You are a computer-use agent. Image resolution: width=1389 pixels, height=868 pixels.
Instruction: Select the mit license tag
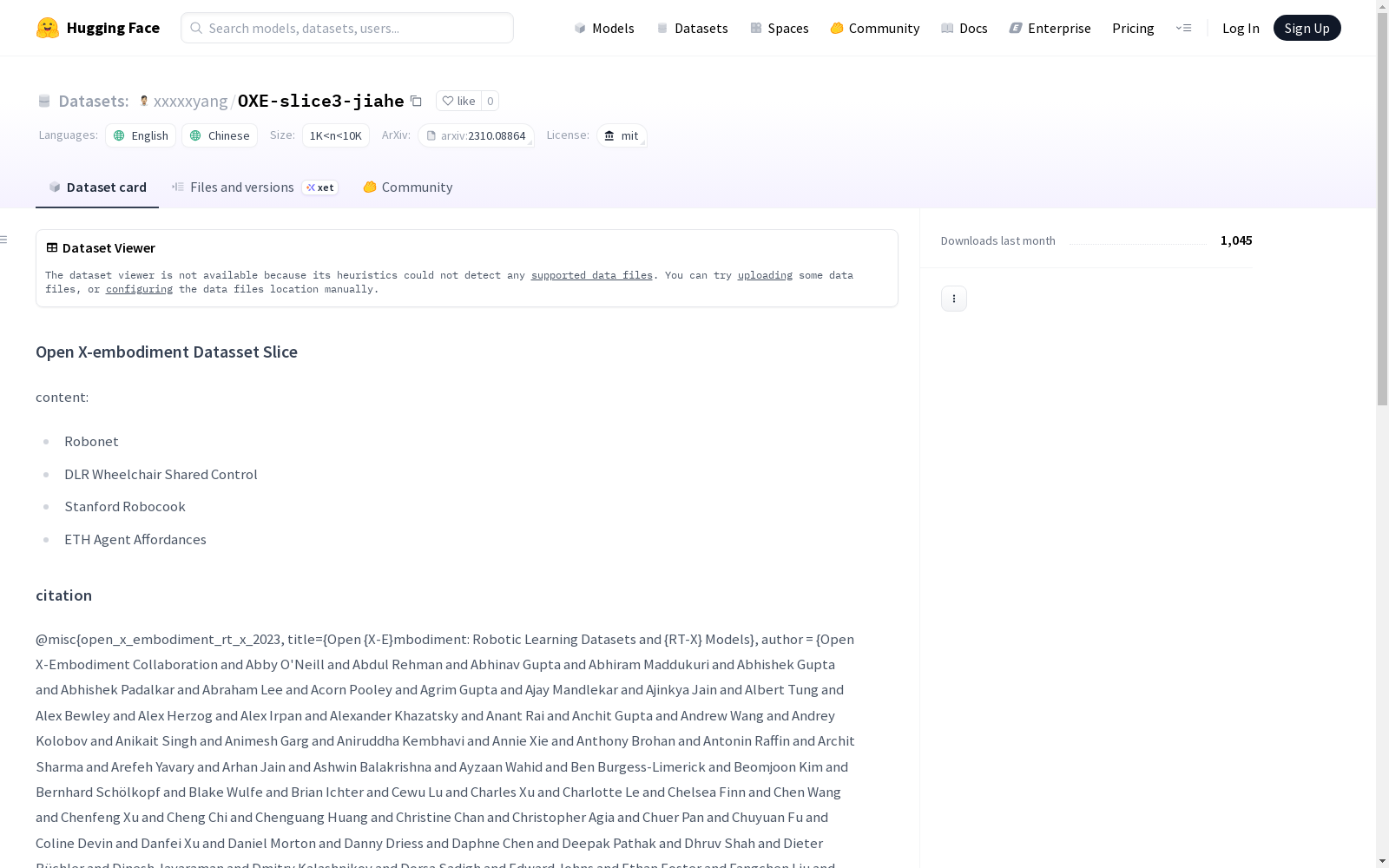[x=622, y=135]
